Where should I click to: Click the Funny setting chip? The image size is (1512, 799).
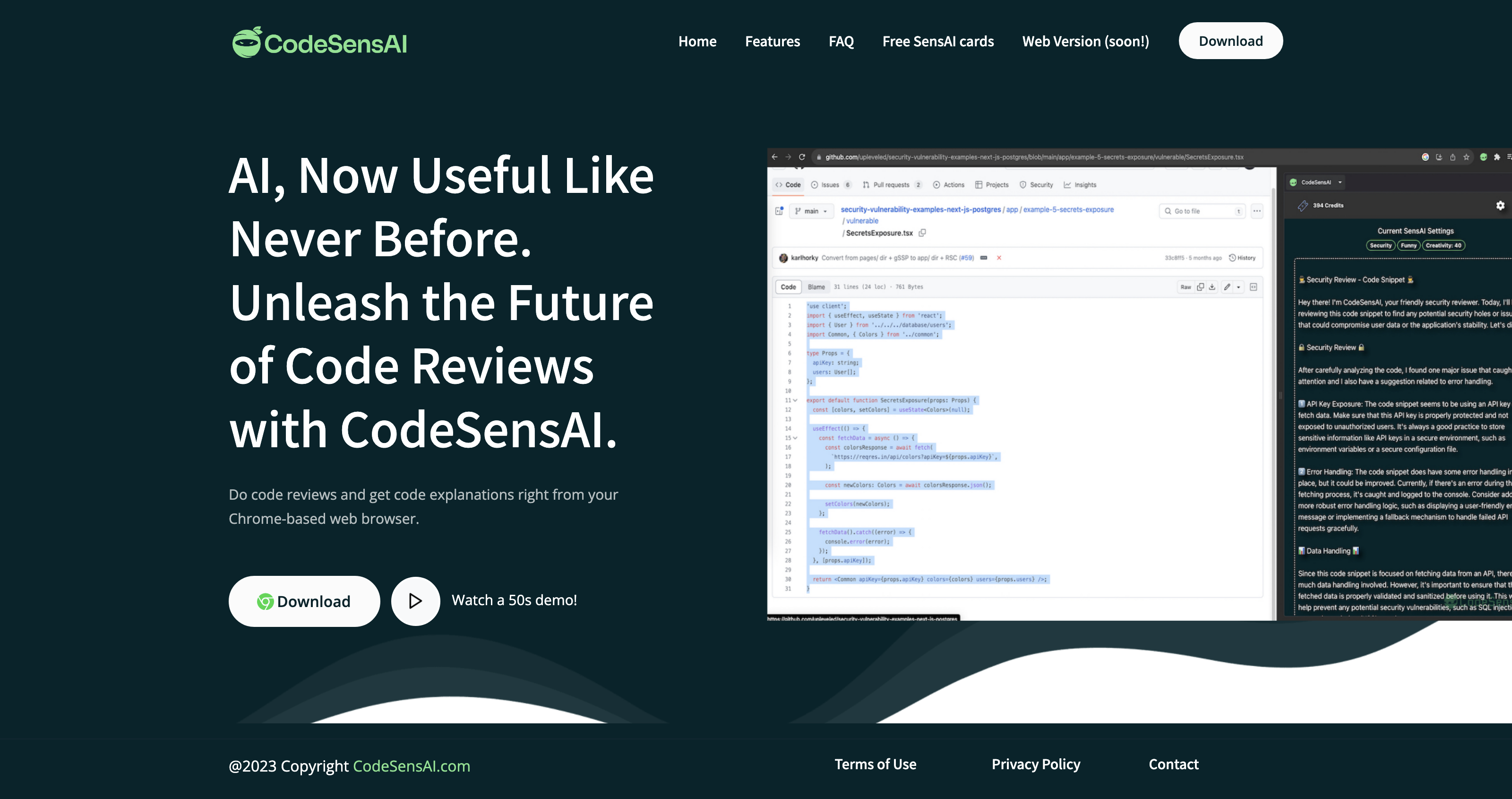[1409, 245]
